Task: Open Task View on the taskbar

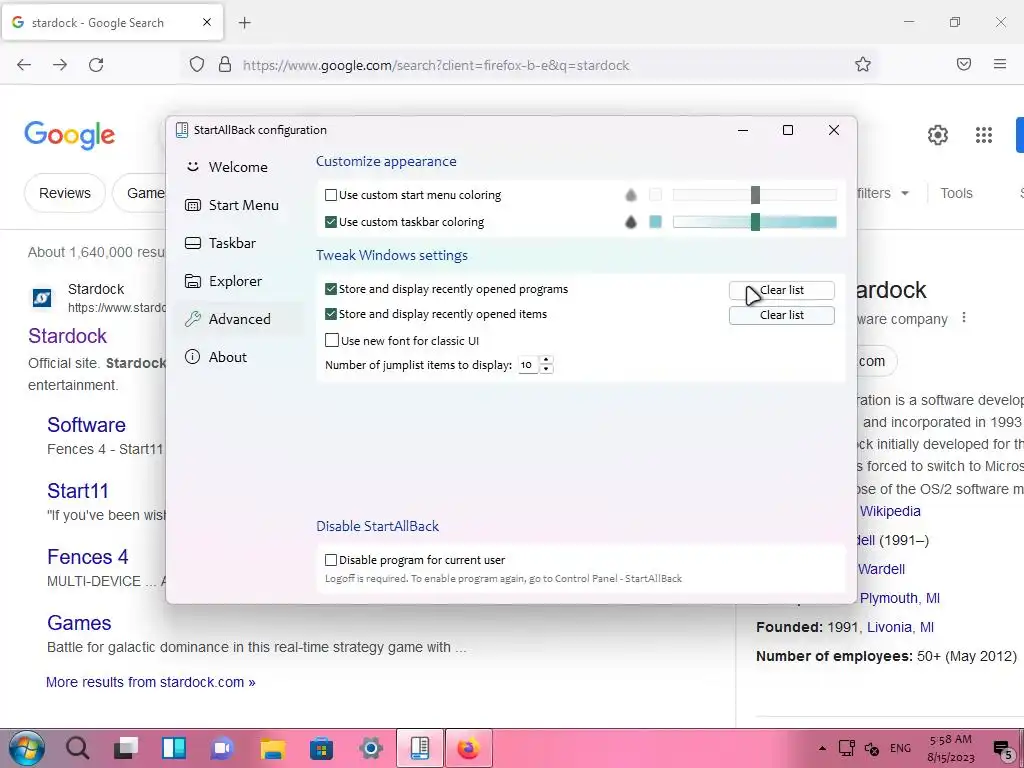Action: [125, 748]
